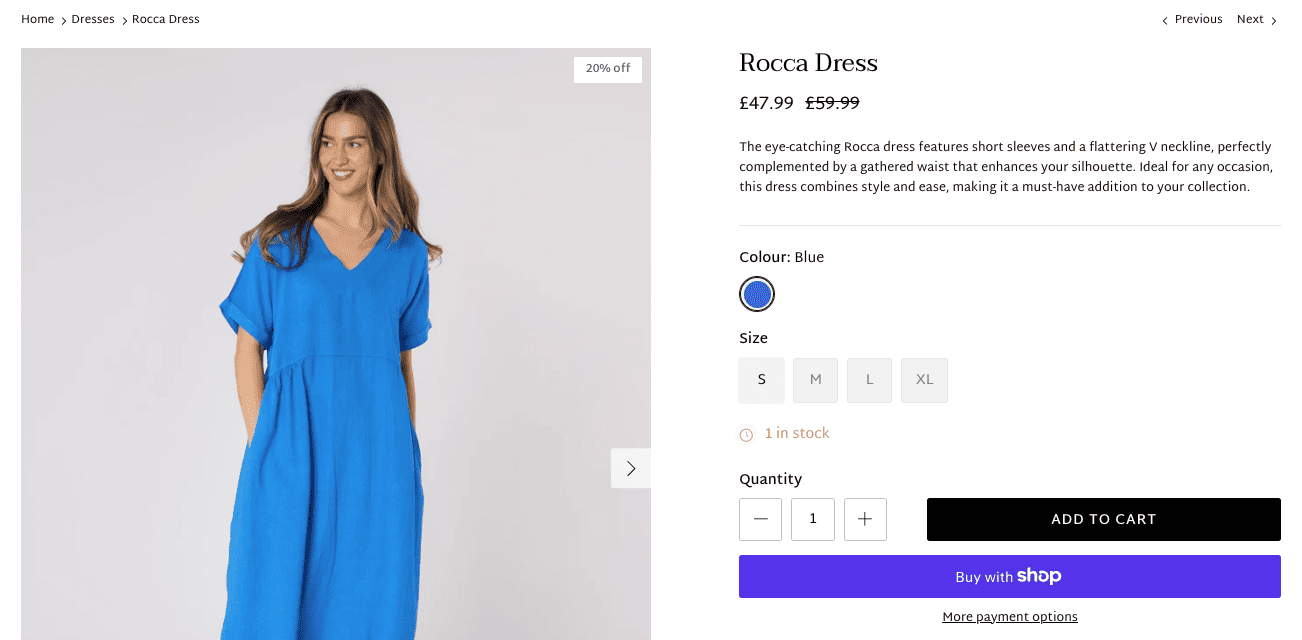Click the clock icon beside 1 in stock

point(746,434)
